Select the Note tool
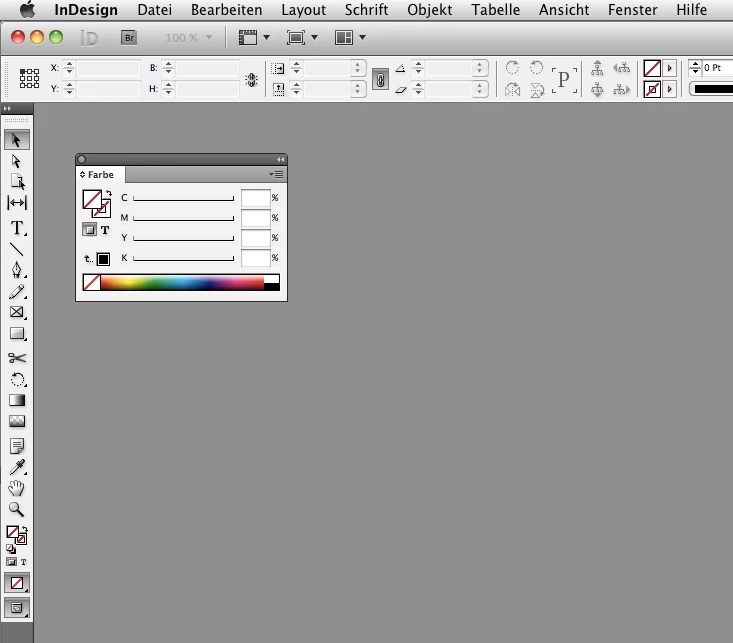 [17, 446]
